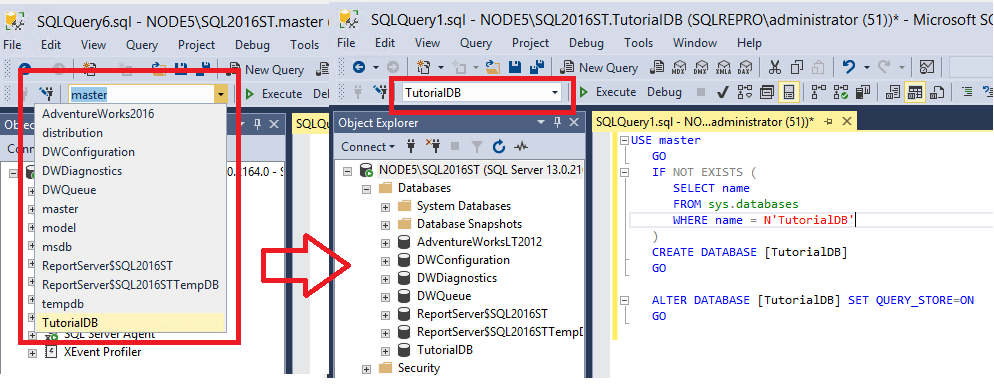994x388 pixels.
Task: Open the Window menu
Action: point(695,43)
